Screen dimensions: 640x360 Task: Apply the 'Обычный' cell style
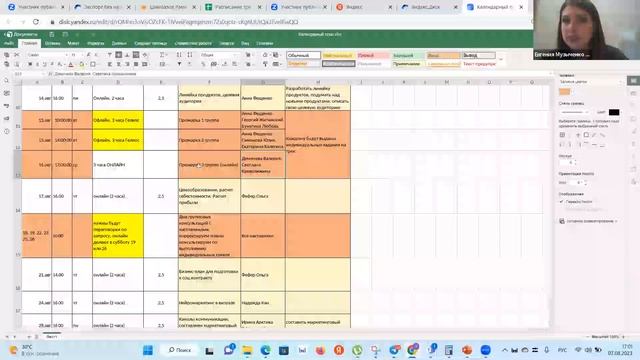tap(303, 55)
